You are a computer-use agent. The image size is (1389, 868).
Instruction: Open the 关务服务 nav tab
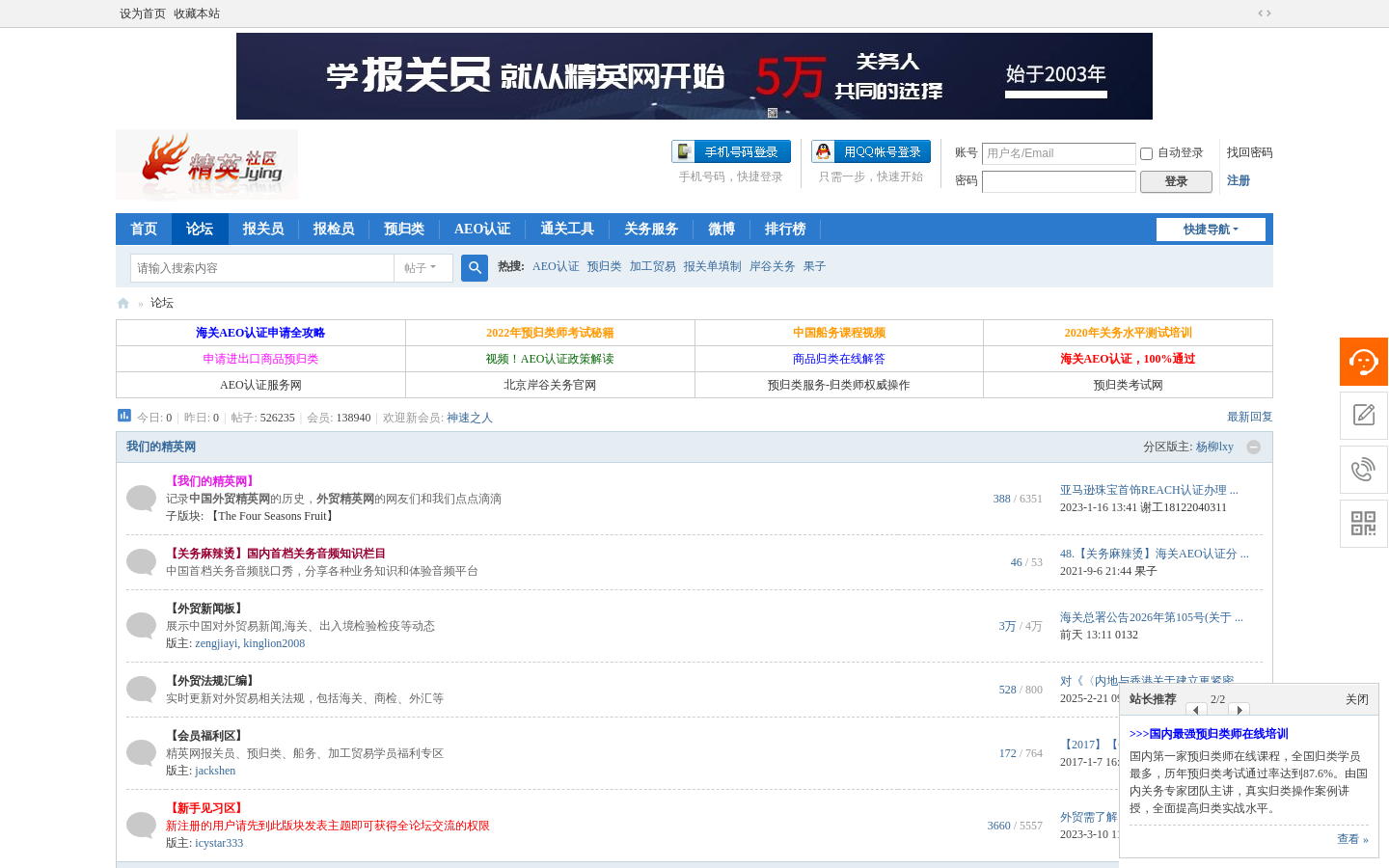[651, 229]
